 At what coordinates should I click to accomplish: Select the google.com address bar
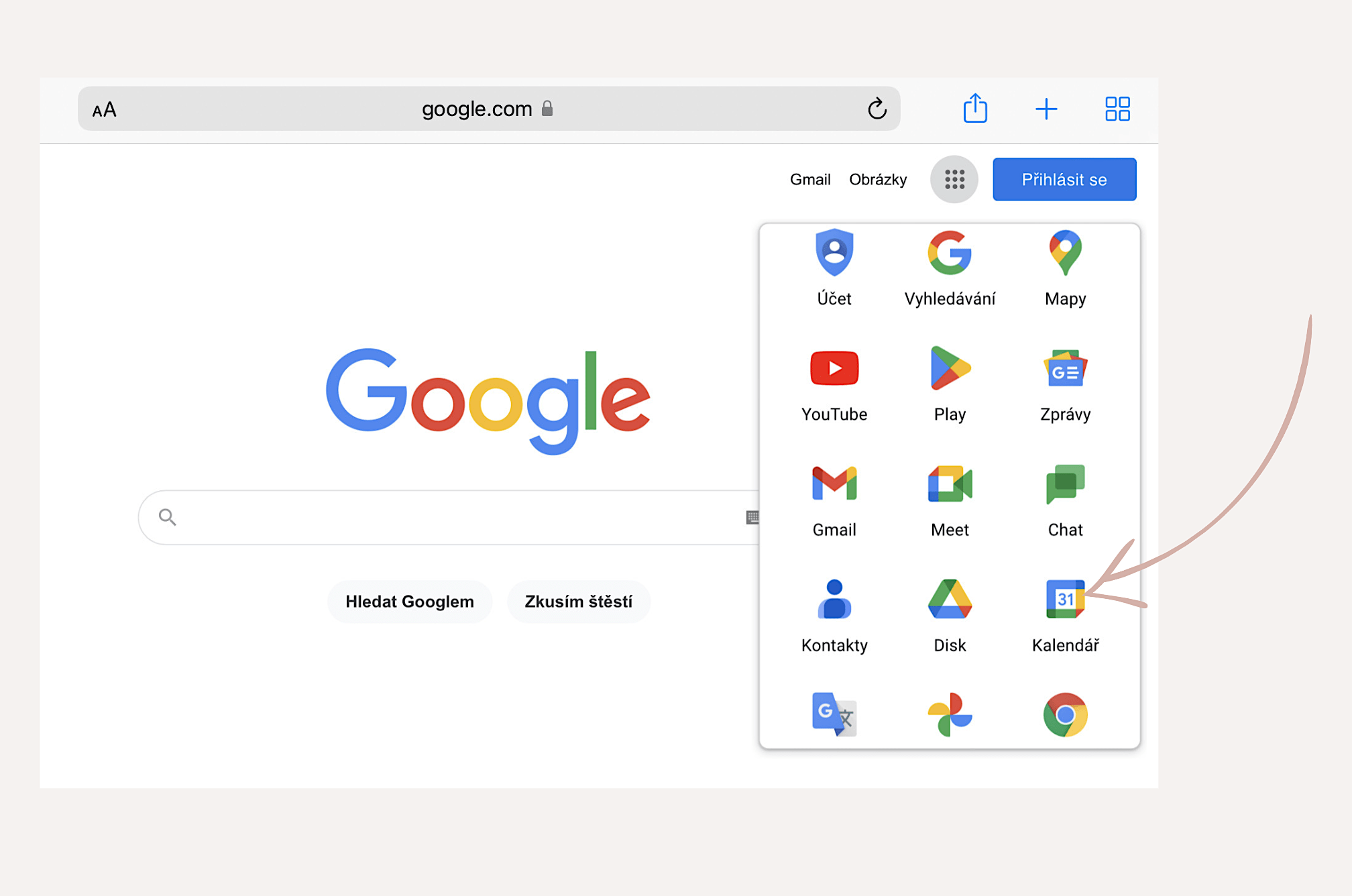tap(489, 109)
